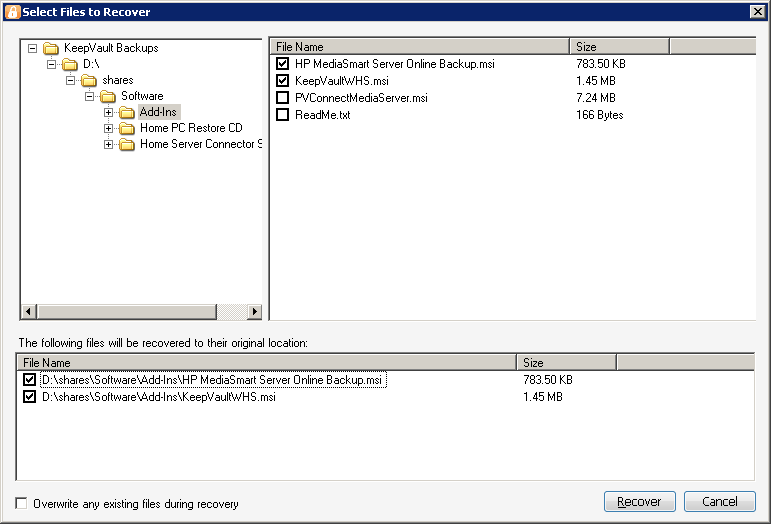
Task: Click the tree's right scroll arrow
Action: pos(254,311)
